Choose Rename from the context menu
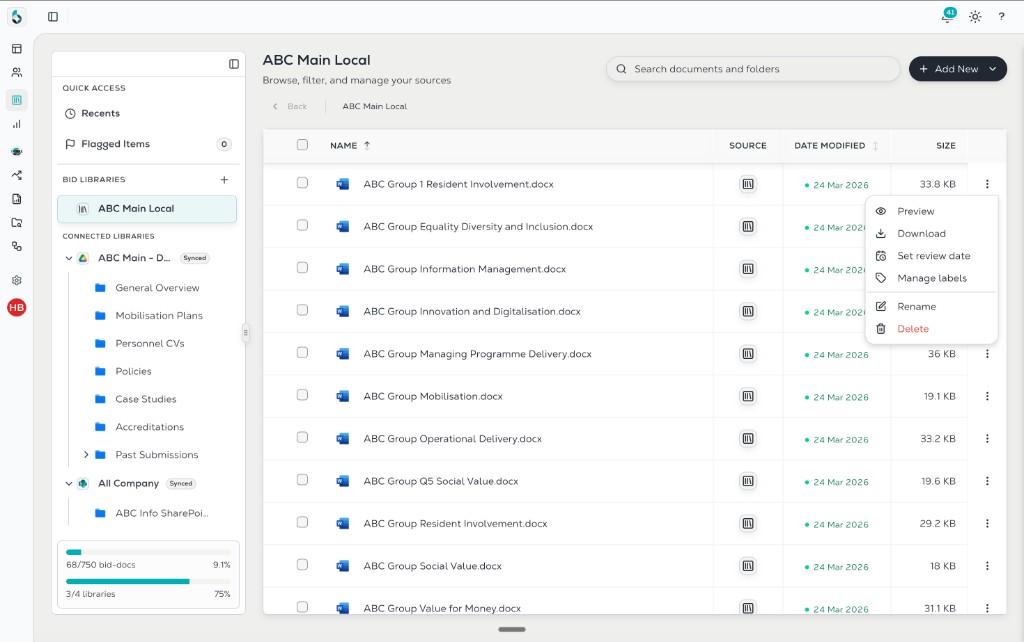 coord(931,307)
